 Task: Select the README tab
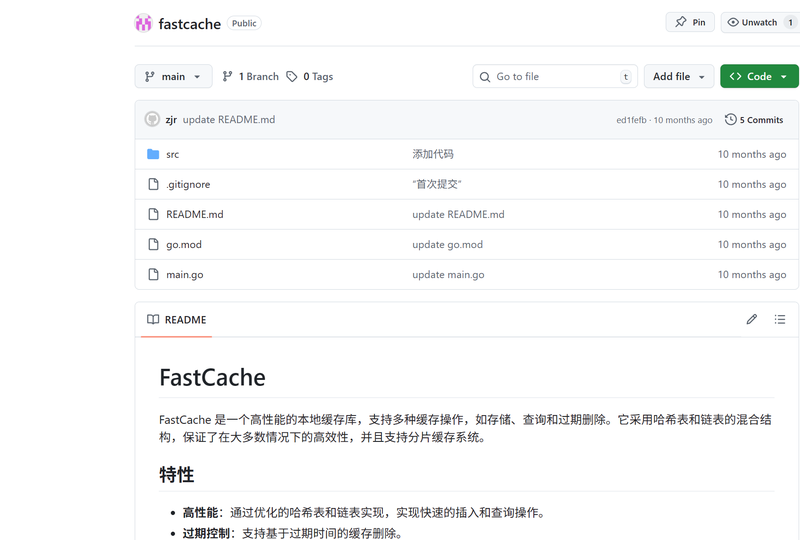(177, 320)
